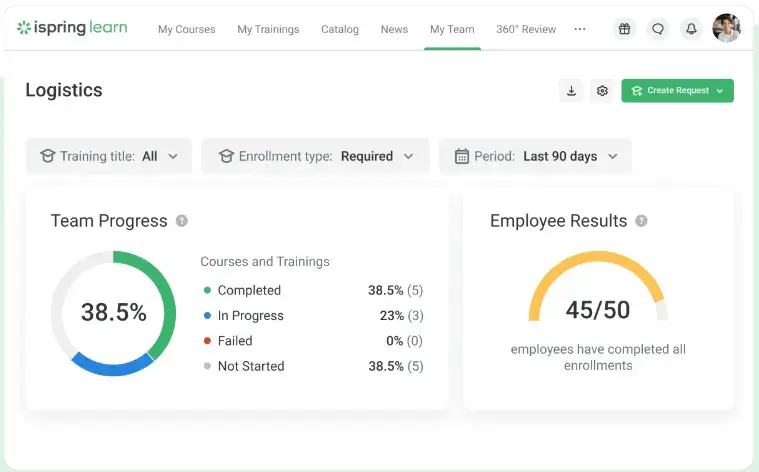Screen dimensions: 759x472
Task: Click the '23% (3)' value
Action: click(x=401, y=316)
